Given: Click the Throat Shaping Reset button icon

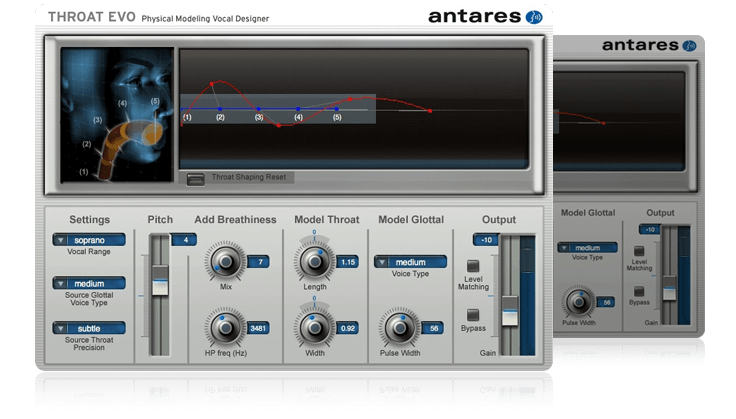Looking at the screenshot, I should 195,179.
